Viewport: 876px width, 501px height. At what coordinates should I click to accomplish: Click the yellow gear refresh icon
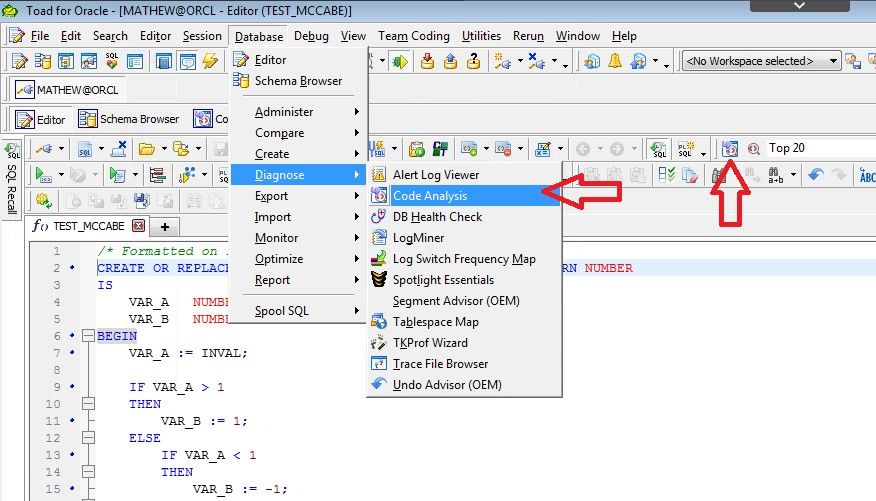[x=43, y=201]
